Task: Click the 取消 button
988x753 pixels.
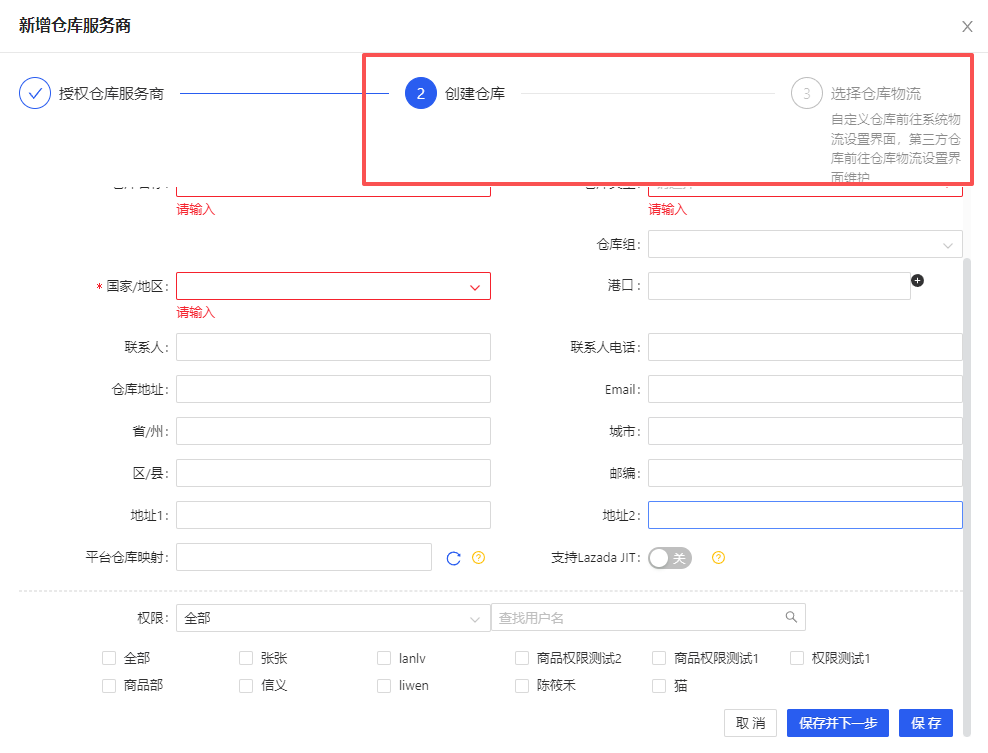Action: 750,723
